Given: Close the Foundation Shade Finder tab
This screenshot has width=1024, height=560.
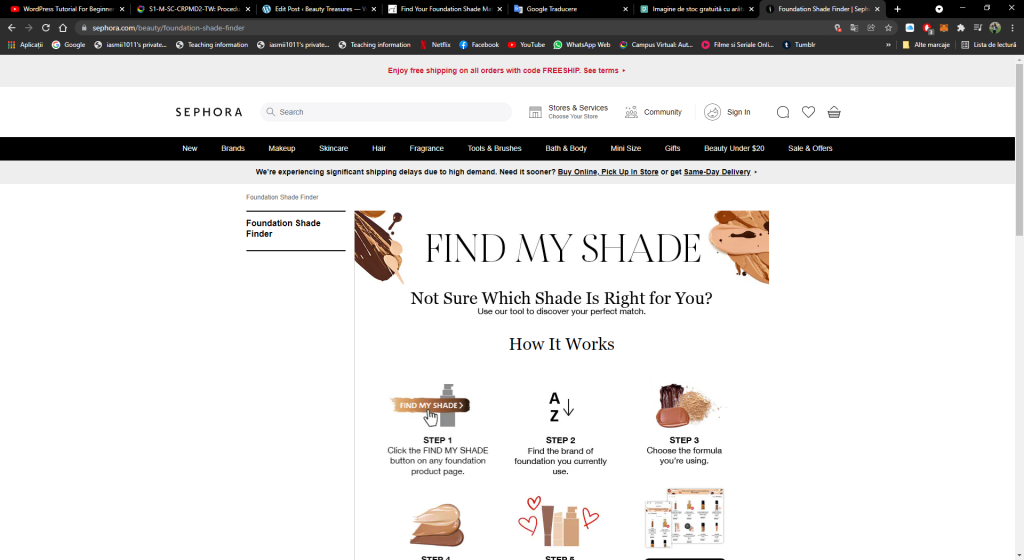Looking at the screenshot, I should [x=877, y=9].
